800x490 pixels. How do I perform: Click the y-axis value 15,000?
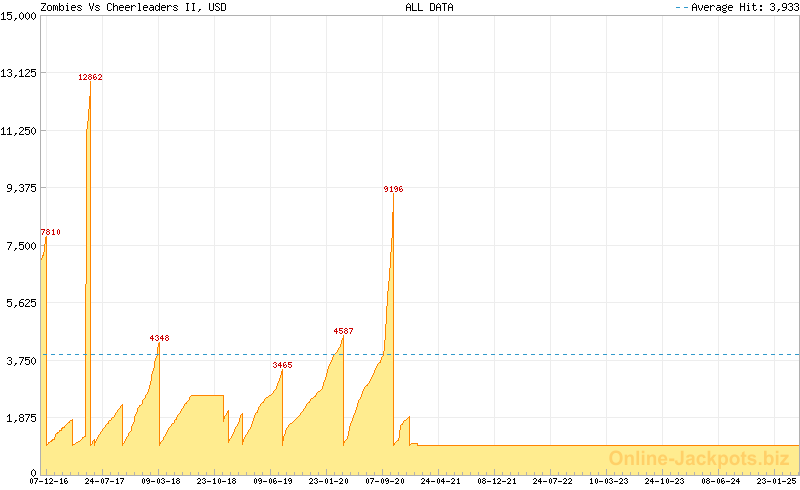(18, 16)
